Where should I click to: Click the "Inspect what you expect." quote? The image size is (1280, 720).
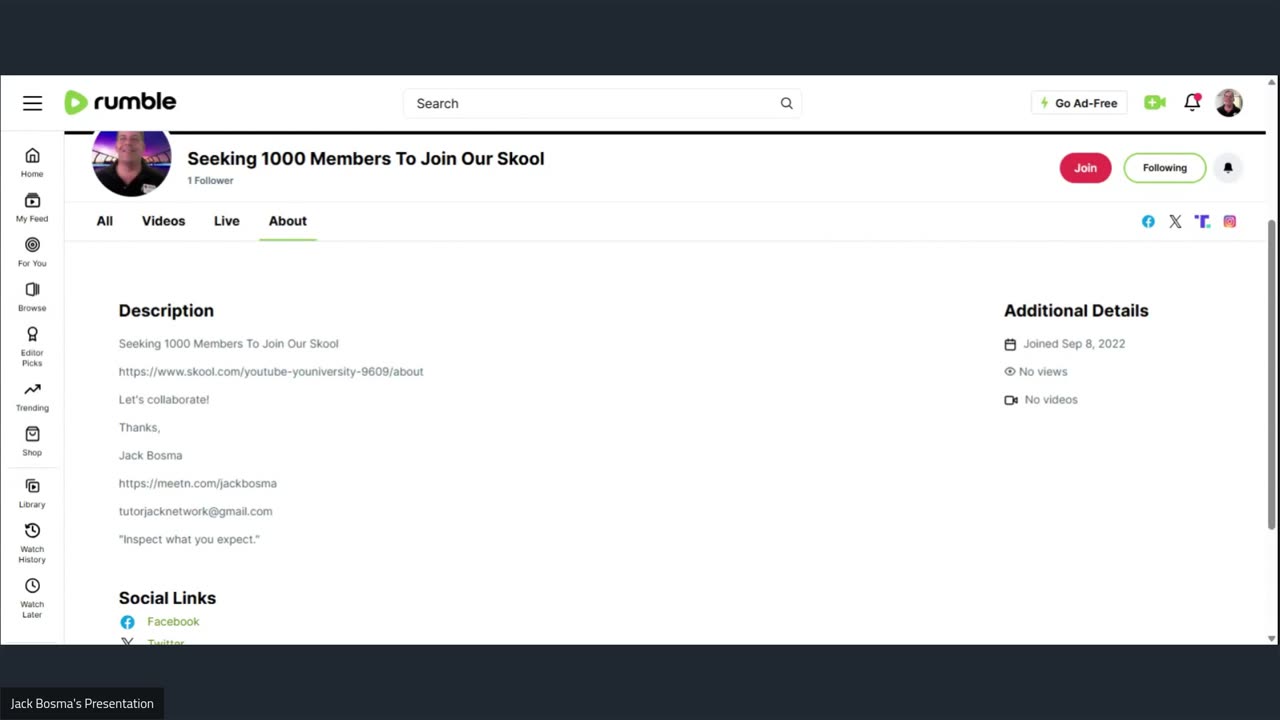click(x=189, y=540)
